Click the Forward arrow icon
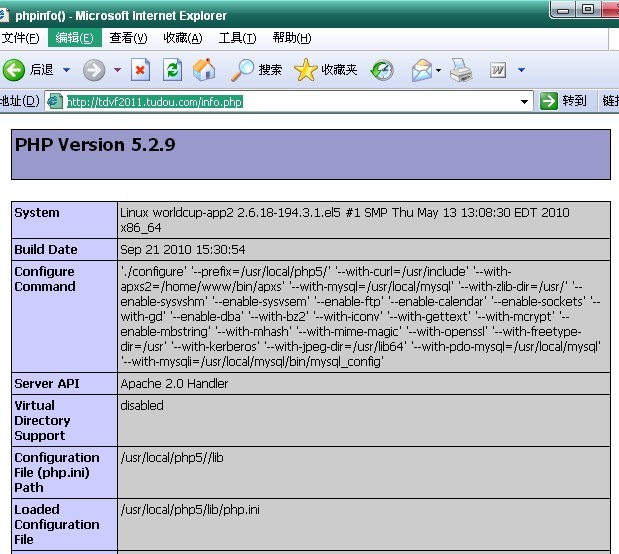Screen dimensions: 619x554 click(x=94, y=70)
